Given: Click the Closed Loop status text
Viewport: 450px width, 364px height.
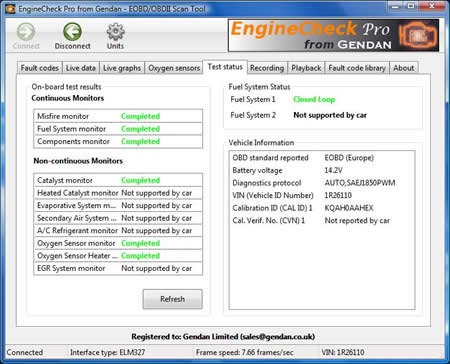Looking at the screenshot, I should (x=314, y=99).
